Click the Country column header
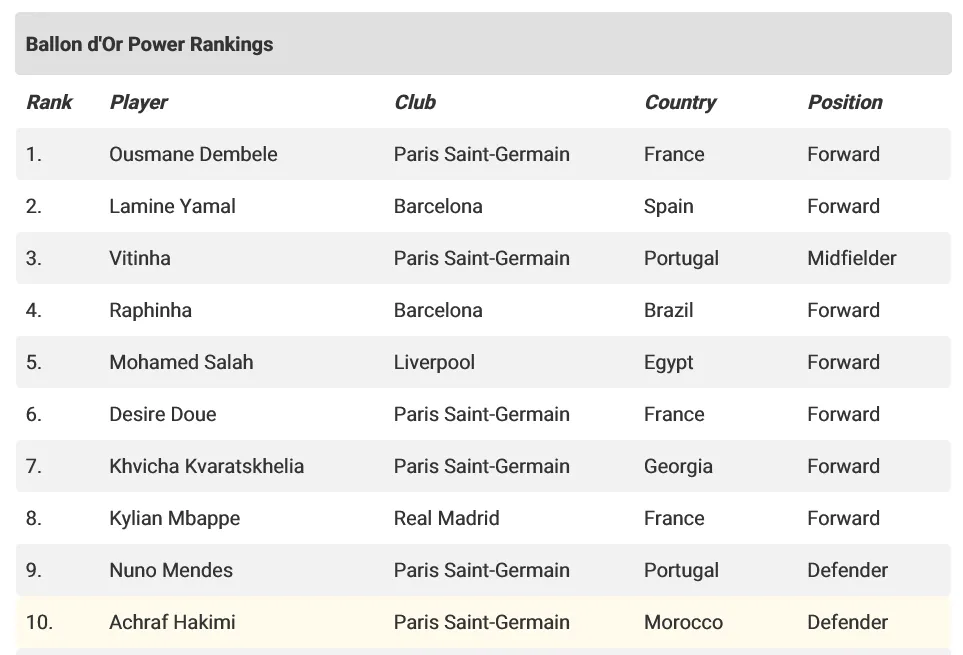The image size is (963, 655). [x=680, y=102]
